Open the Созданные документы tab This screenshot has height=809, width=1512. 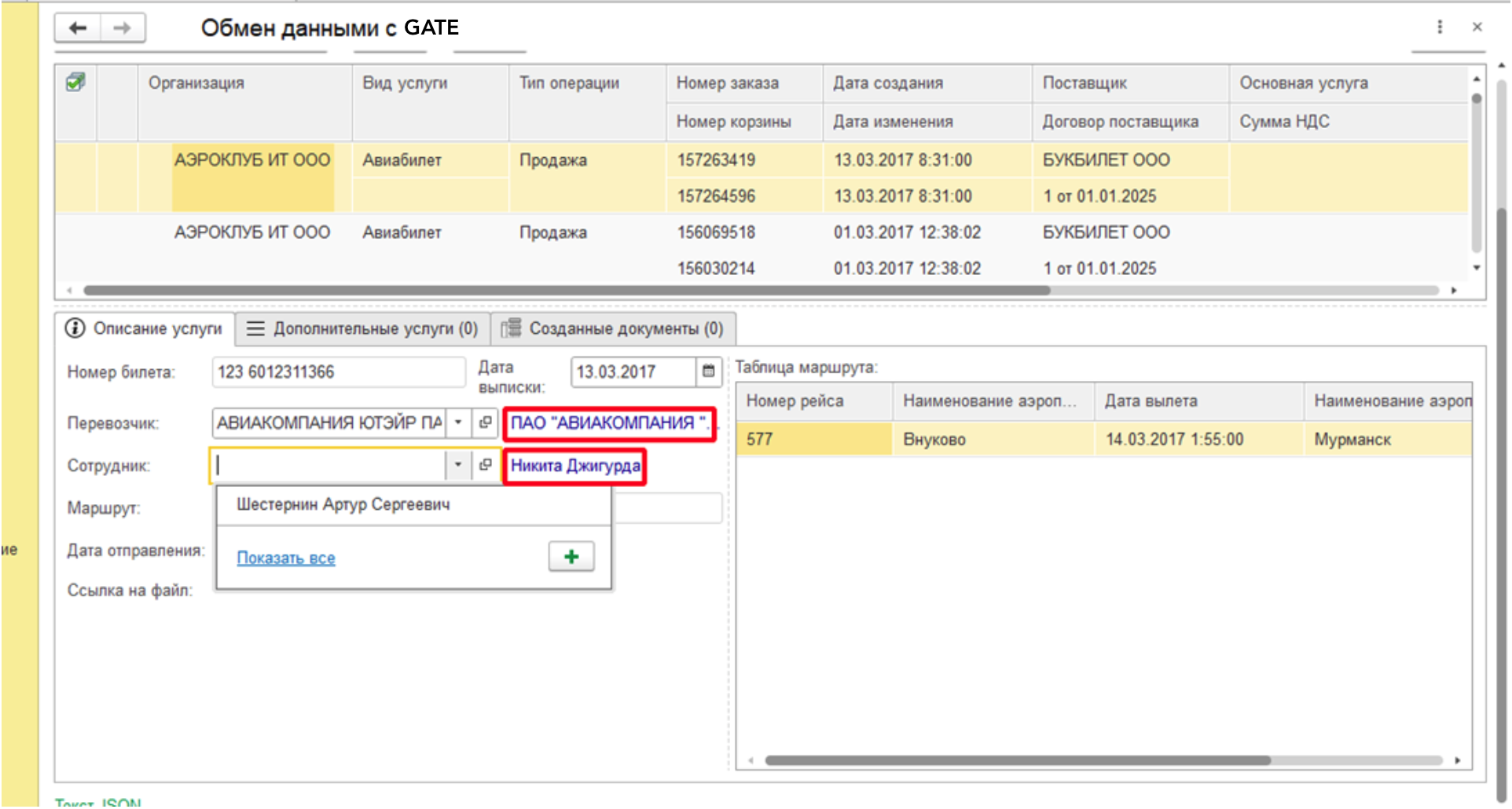[x=613, y=328]
